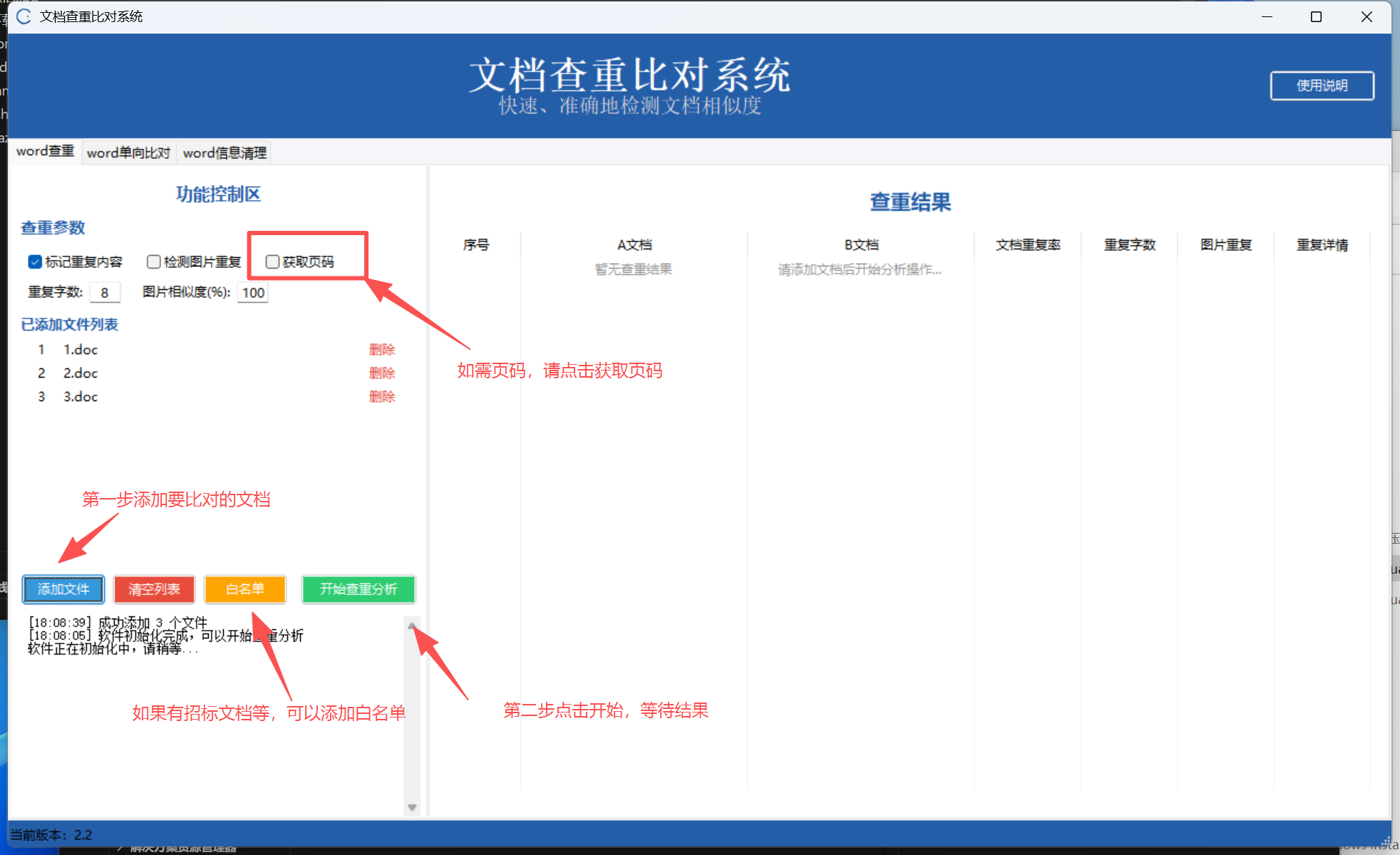
Task: Open the word信息清理 tab
Action: click(225, 152)
